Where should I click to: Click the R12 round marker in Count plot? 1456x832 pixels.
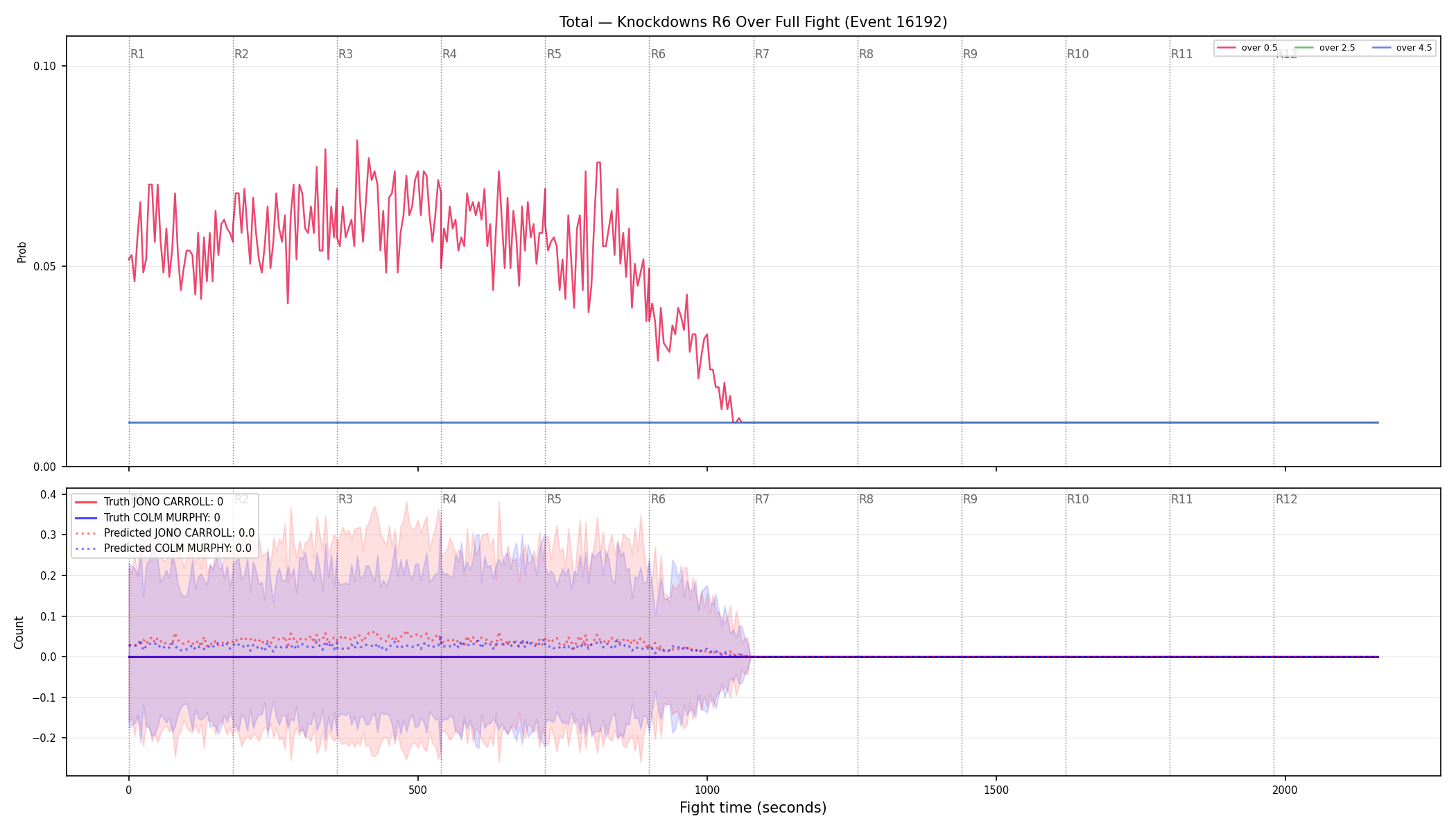1287,500
